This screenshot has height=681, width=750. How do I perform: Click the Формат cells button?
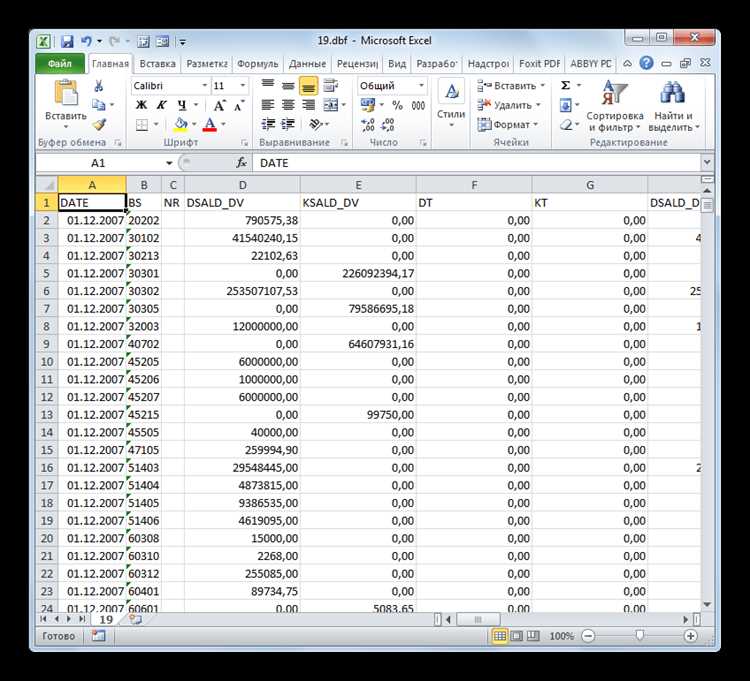click(507, 125)
